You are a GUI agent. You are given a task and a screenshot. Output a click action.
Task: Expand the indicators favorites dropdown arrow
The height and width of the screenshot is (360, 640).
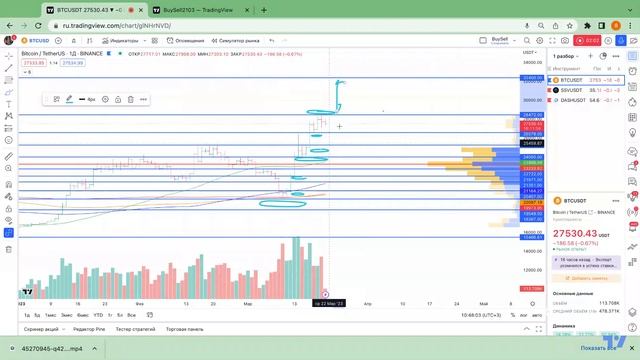(145, 40)
